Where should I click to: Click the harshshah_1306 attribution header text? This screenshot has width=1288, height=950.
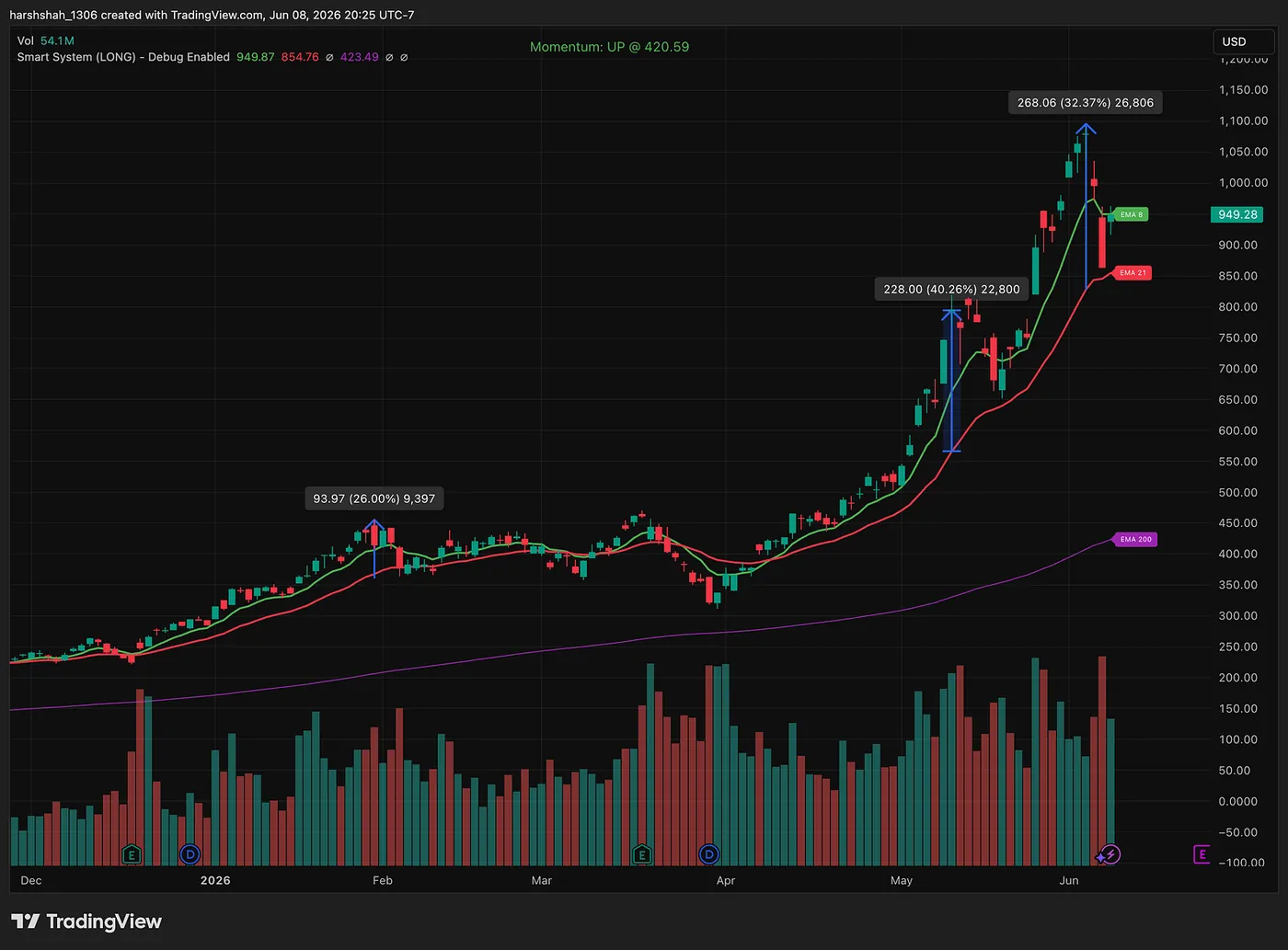pos(212,15)
